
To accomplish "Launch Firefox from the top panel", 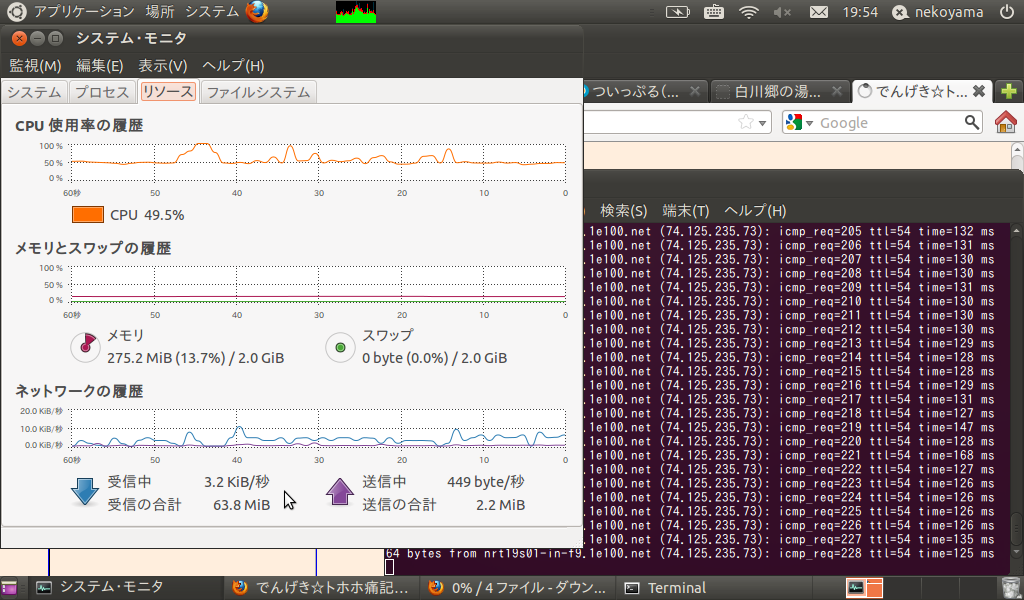I will pos(258,12).
